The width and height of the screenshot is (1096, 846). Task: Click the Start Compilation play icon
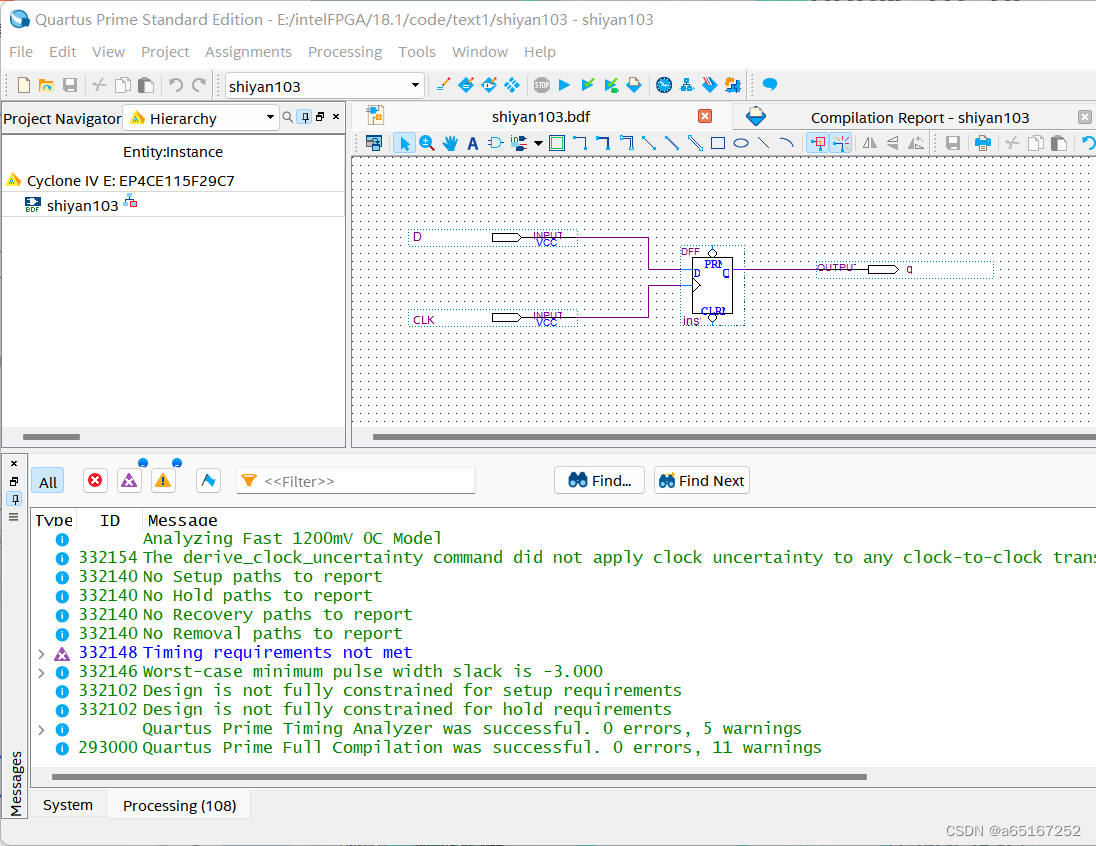[565, 85]
